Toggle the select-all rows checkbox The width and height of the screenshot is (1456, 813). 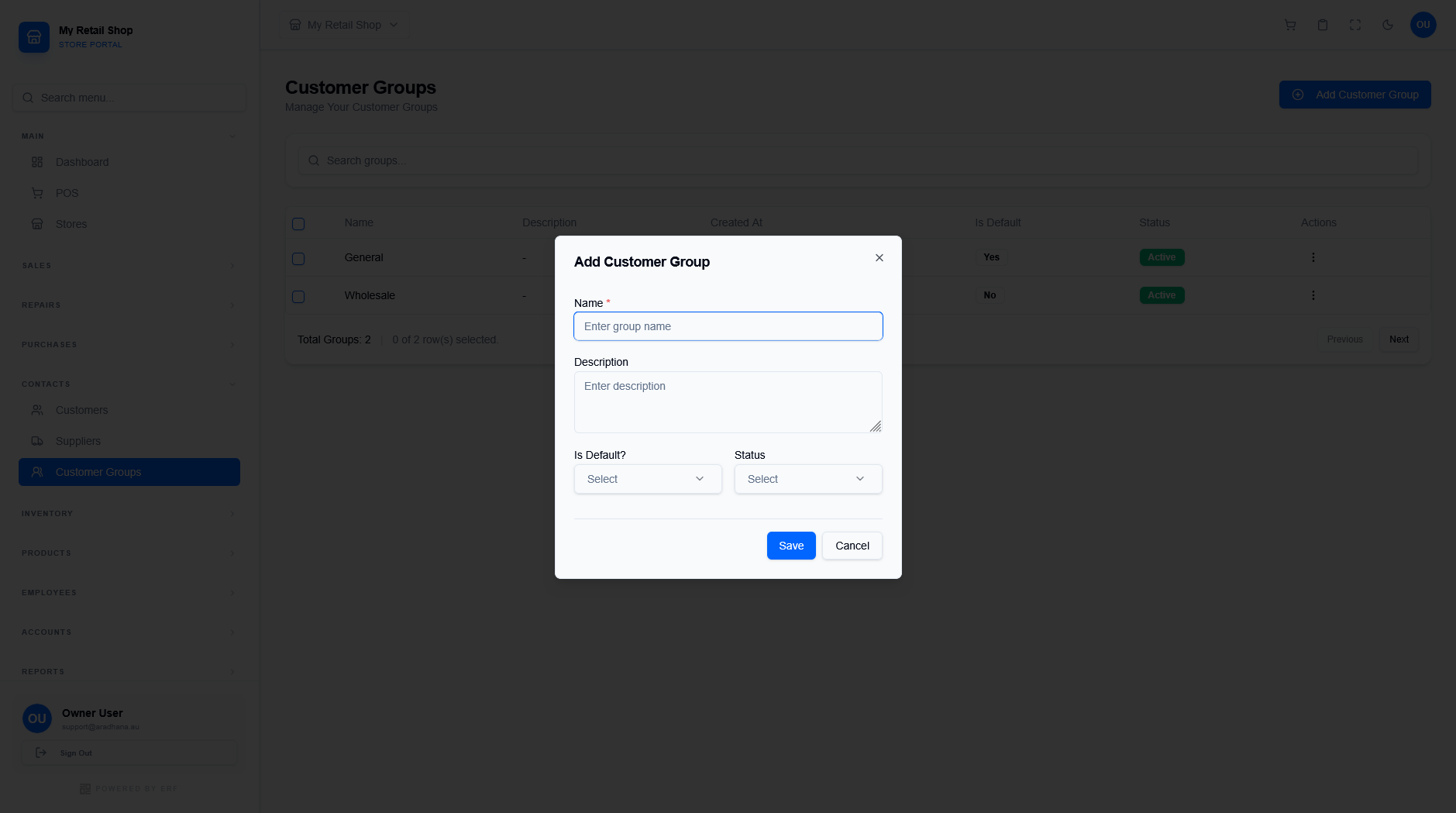point(298,224)
